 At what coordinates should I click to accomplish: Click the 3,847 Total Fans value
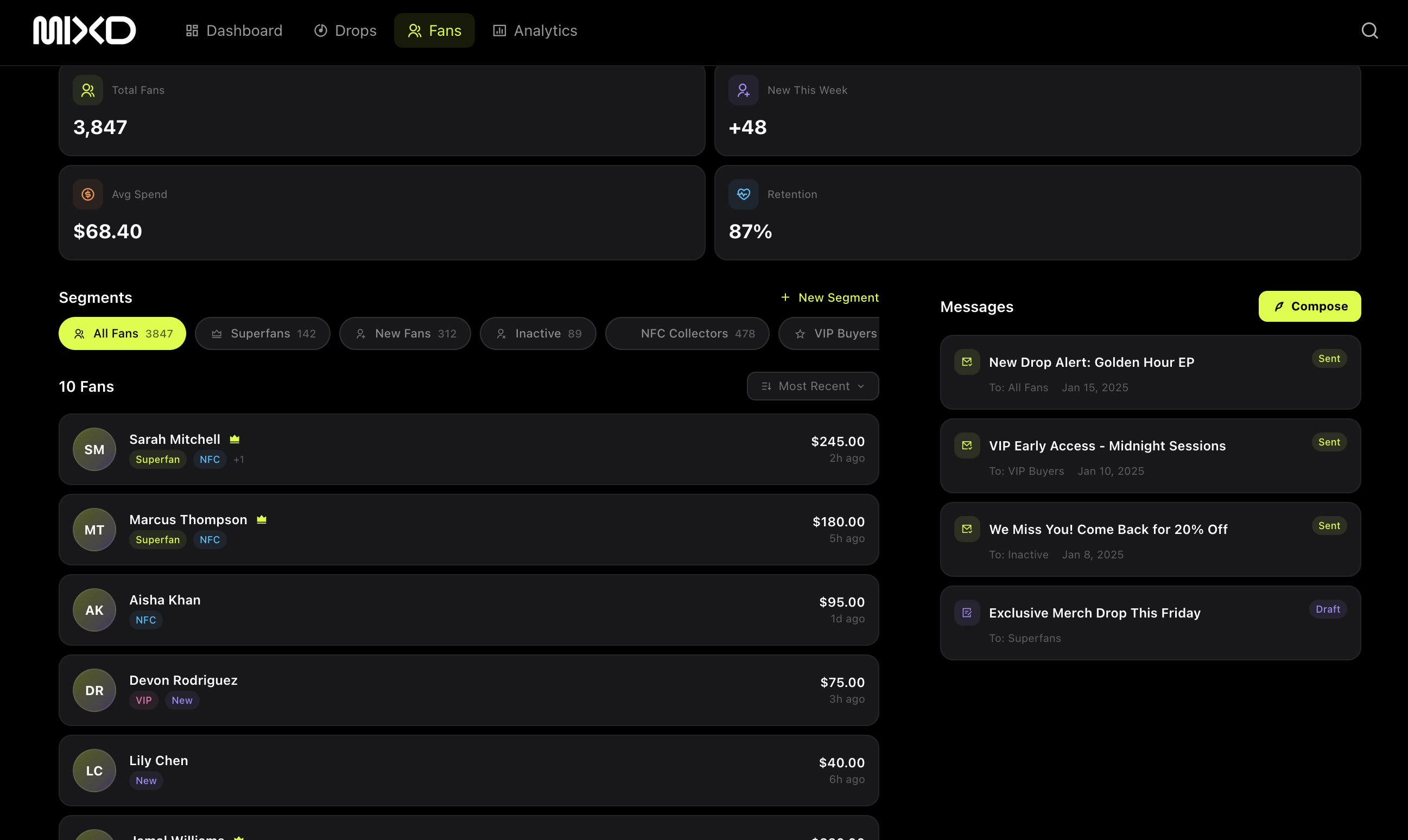(x=100, y=128)
